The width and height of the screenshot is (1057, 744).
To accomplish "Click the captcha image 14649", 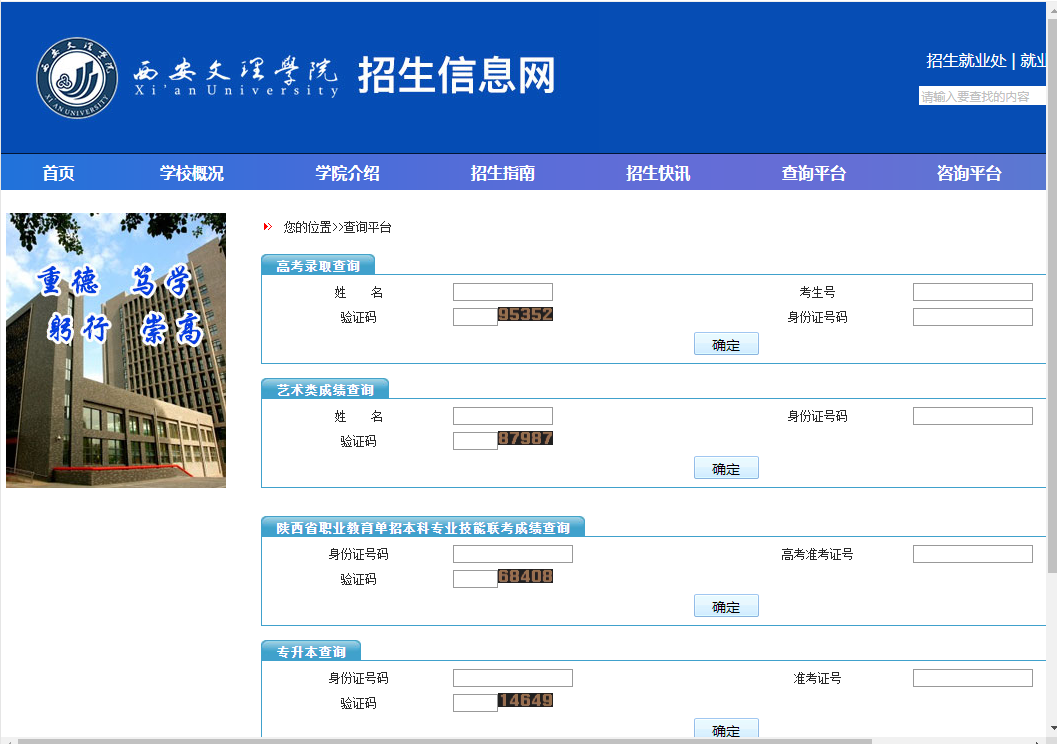I will click(525, 701).
